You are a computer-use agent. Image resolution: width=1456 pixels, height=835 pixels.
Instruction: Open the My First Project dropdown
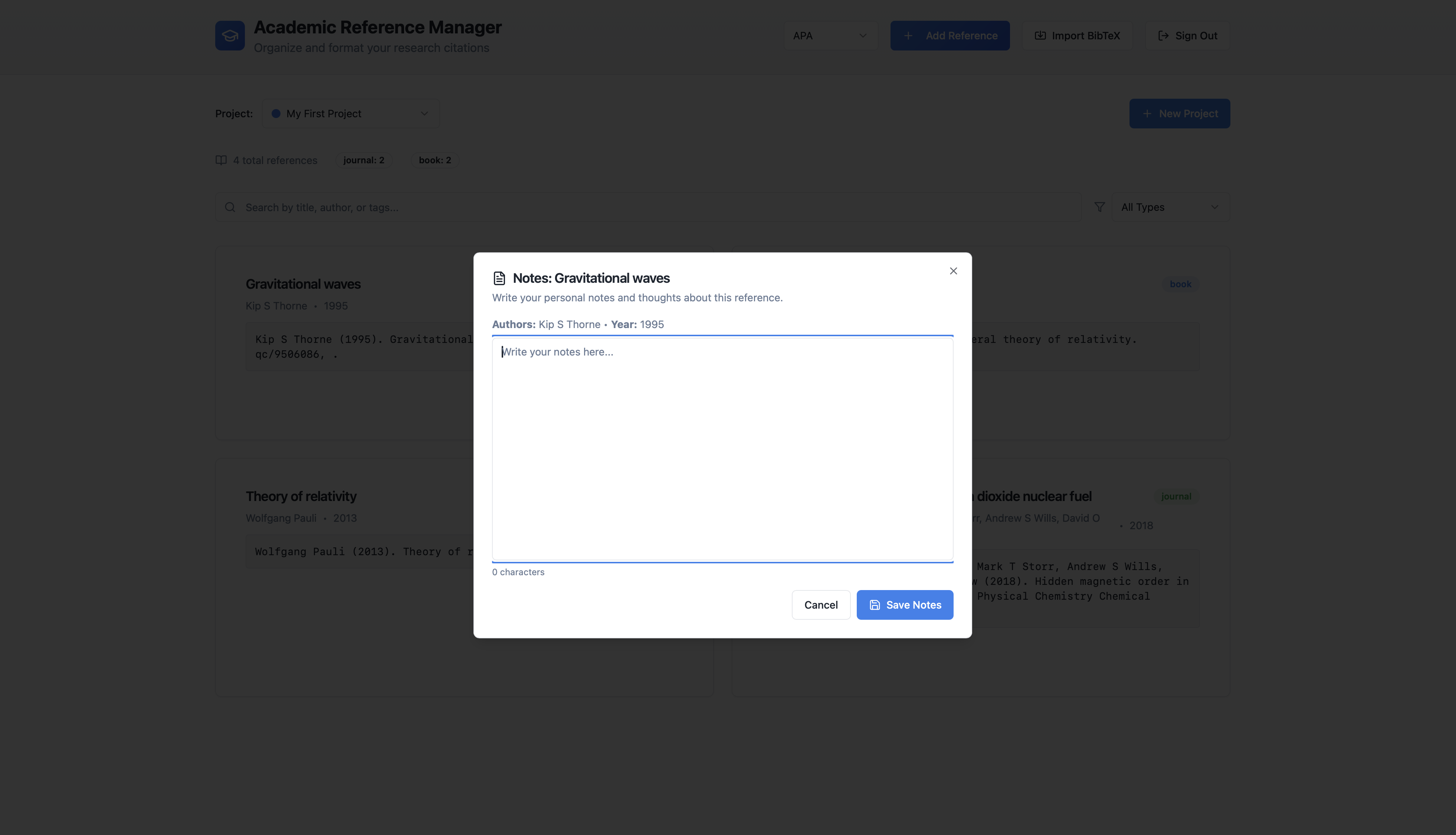[x=351, y=114]
